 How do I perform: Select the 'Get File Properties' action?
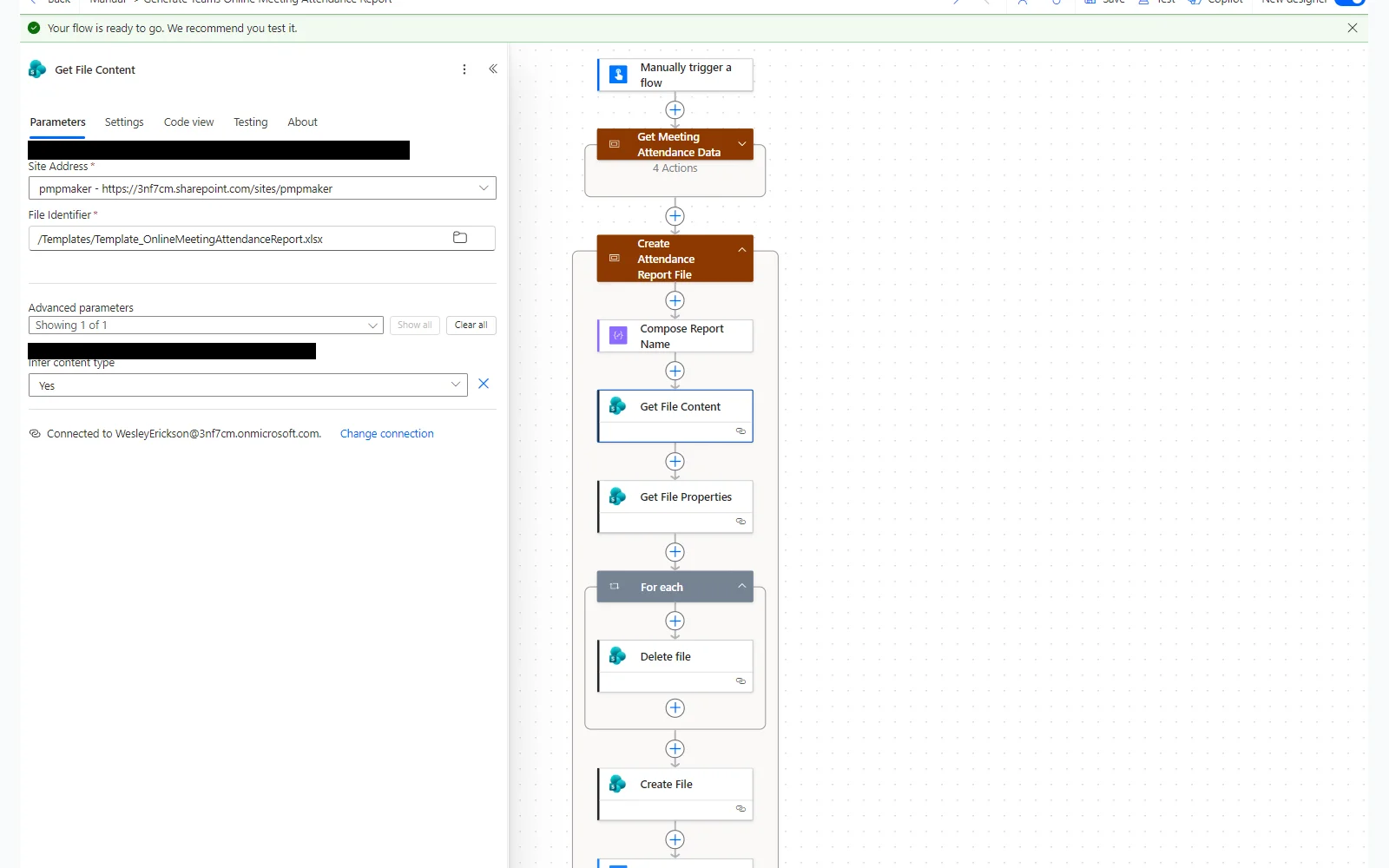pyautogui.click(x=675, y=506)
